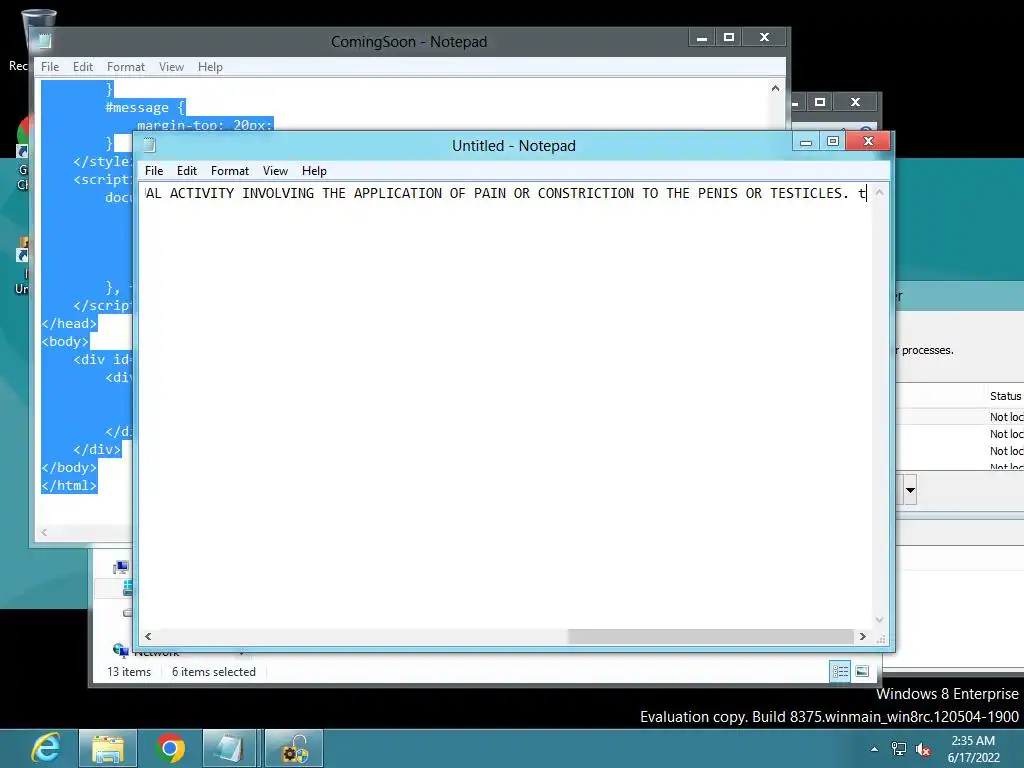Open File Explorer from the taskbar
The height and width of the screenshot is (768, 1024).
point(108,748)
